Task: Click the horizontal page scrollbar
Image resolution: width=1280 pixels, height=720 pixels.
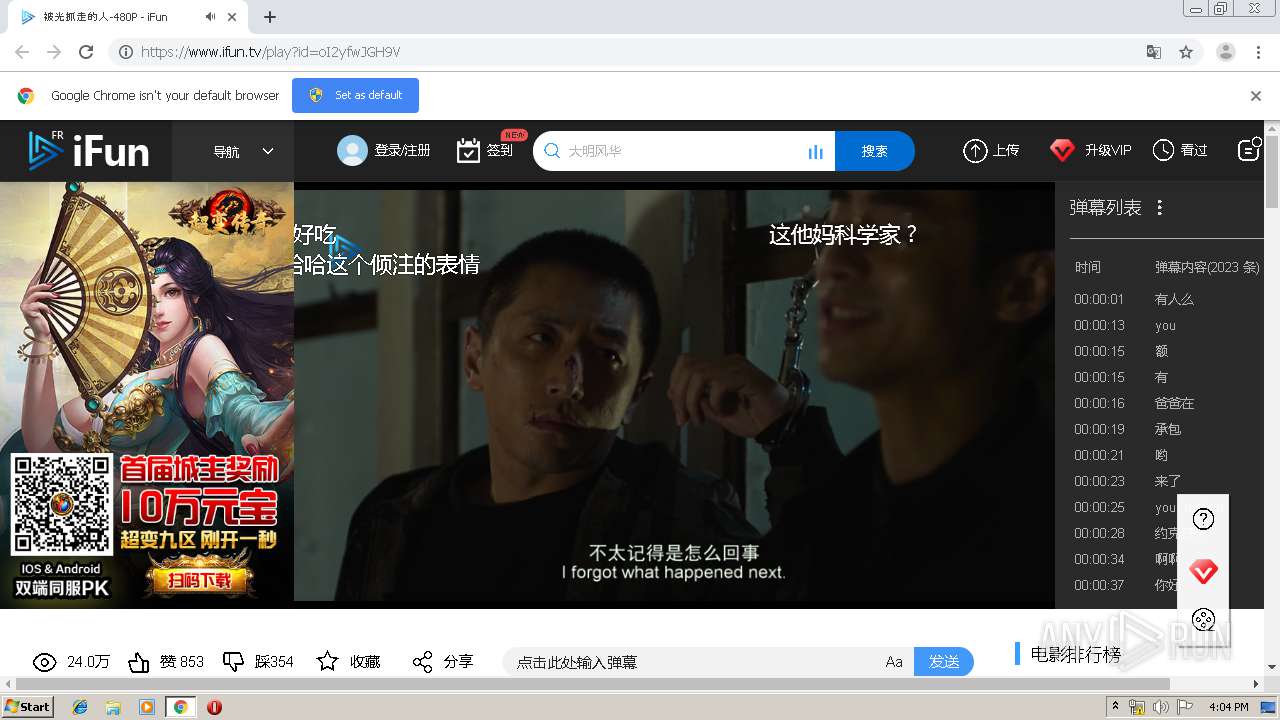Action: click(x=590, y=684)
